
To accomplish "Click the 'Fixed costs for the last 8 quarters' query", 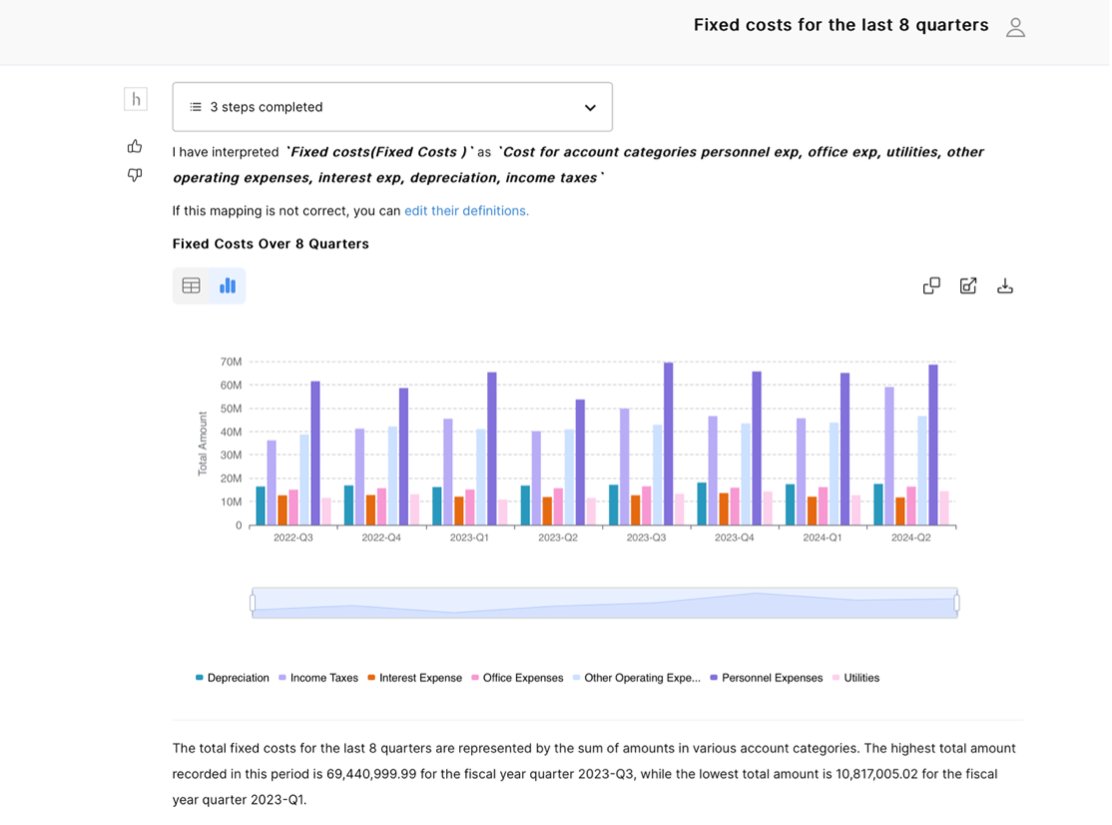I will click(x=841, y=25).
